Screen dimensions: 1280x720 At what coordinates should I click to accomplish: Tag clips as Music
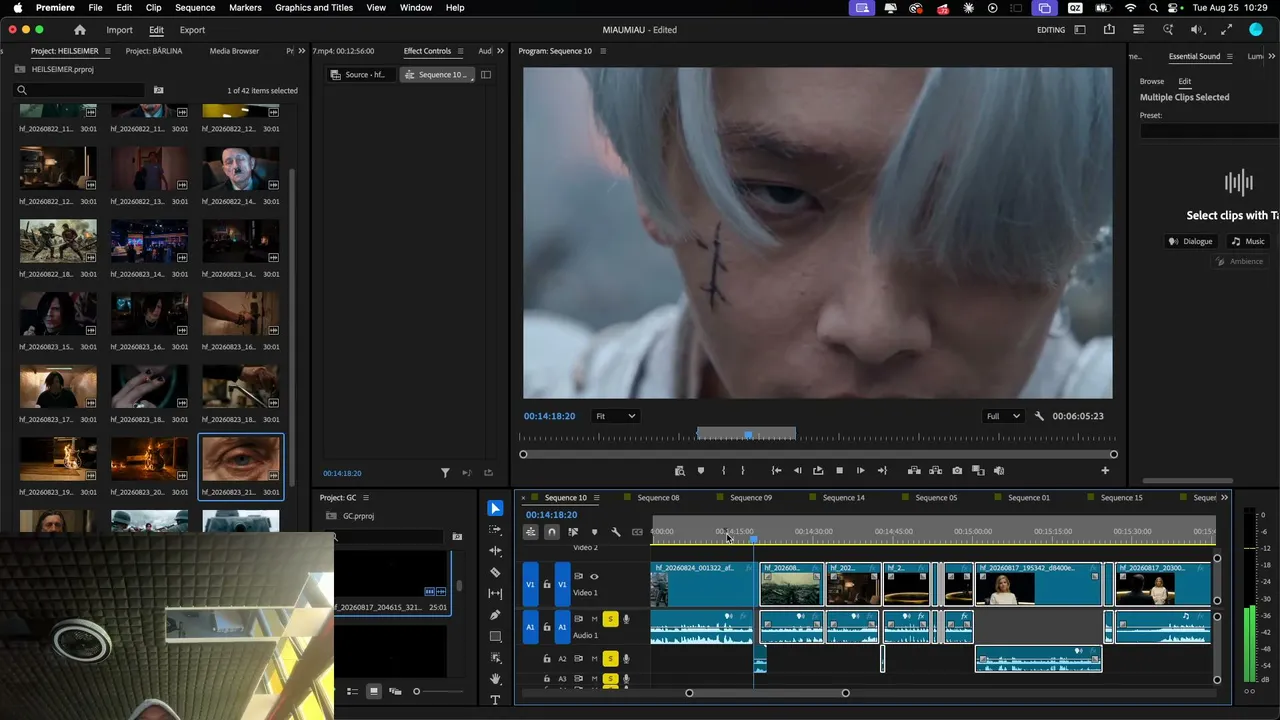(1248, 241)
